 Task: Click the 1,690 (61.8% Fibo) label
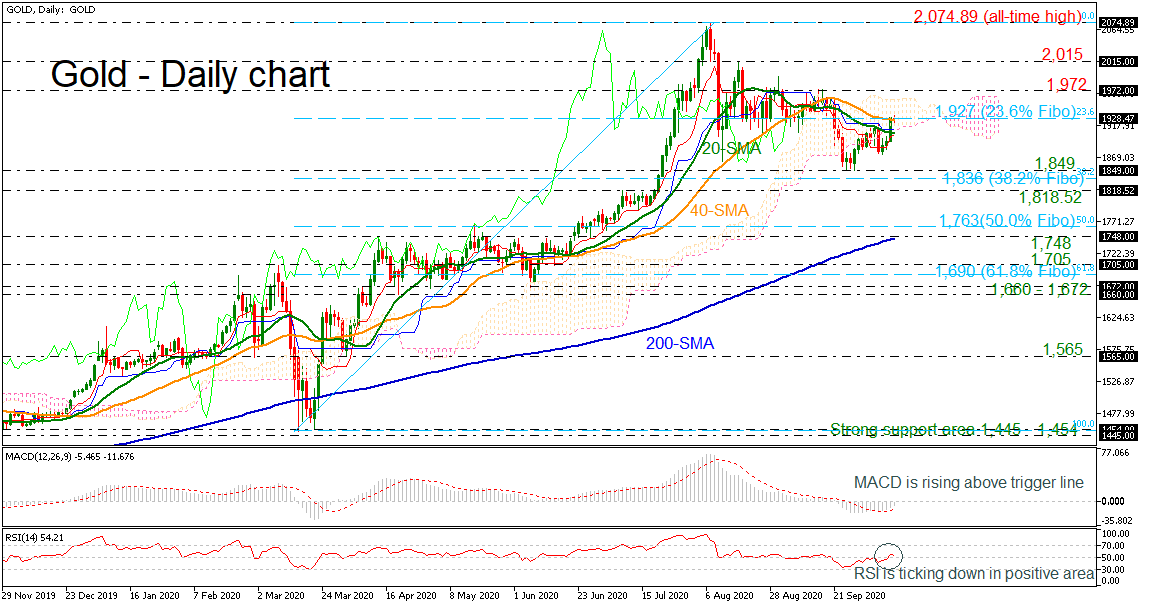pos(1005,272)
